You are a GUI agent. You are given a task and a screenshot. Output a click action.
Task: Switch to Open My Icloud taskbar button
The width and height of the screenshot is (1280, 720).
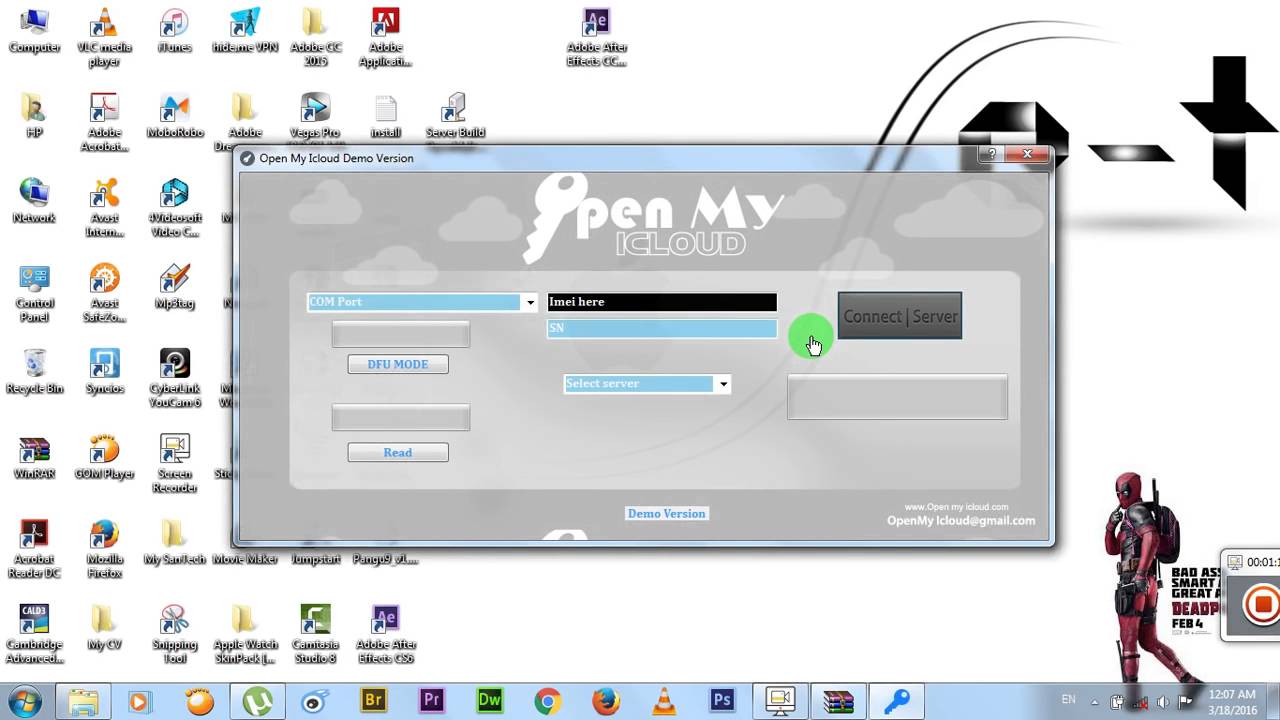(895, 701)
